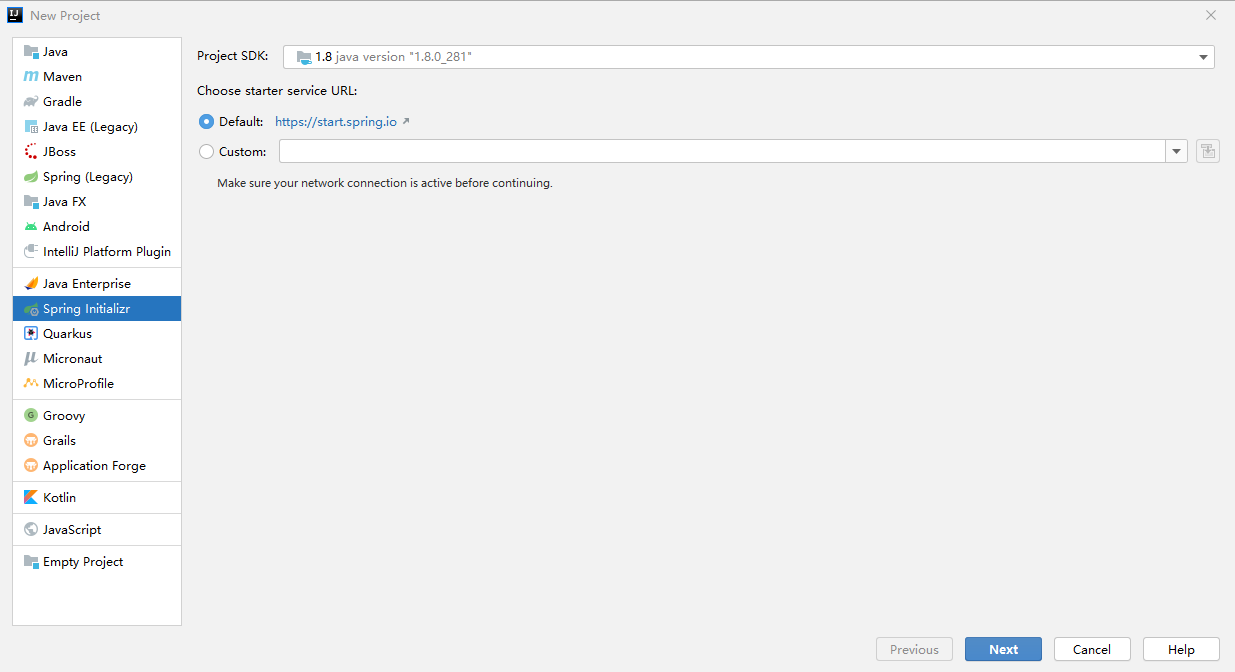Click the 'Java FX' label
Screen dimensions: 1235x672
[x=65, y=202]
